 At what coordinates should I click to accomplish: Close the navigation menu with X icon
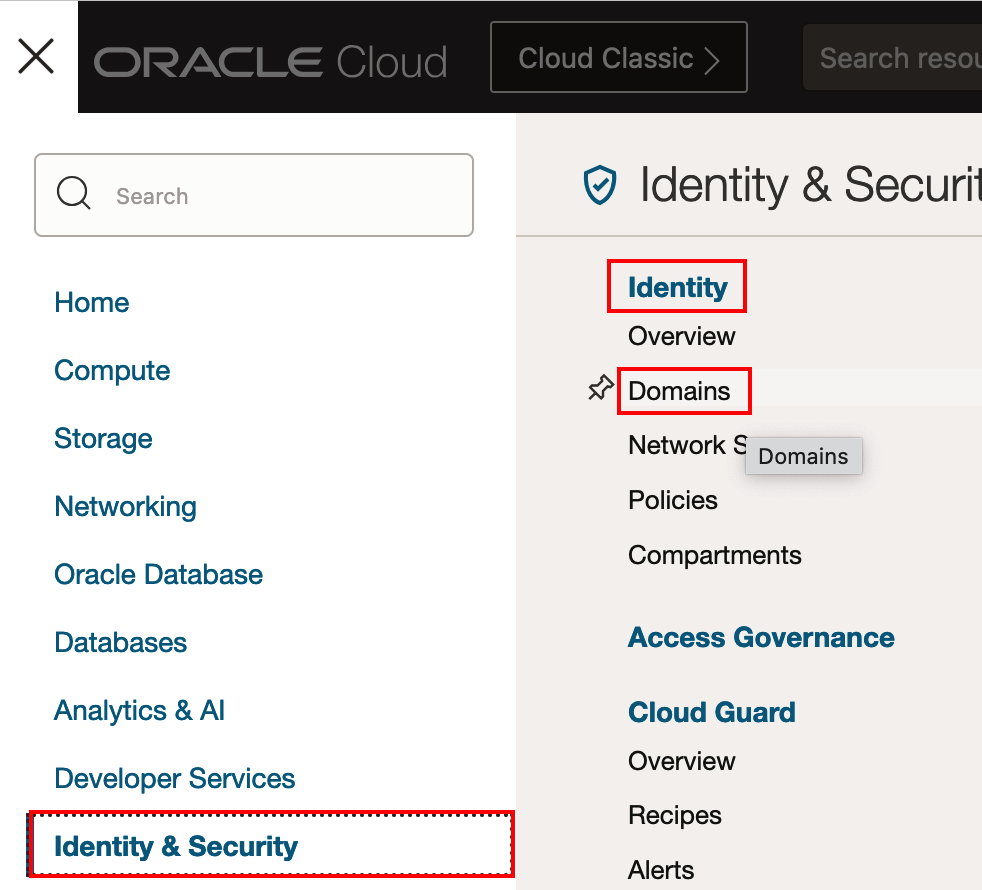click(x=37, y=57)
